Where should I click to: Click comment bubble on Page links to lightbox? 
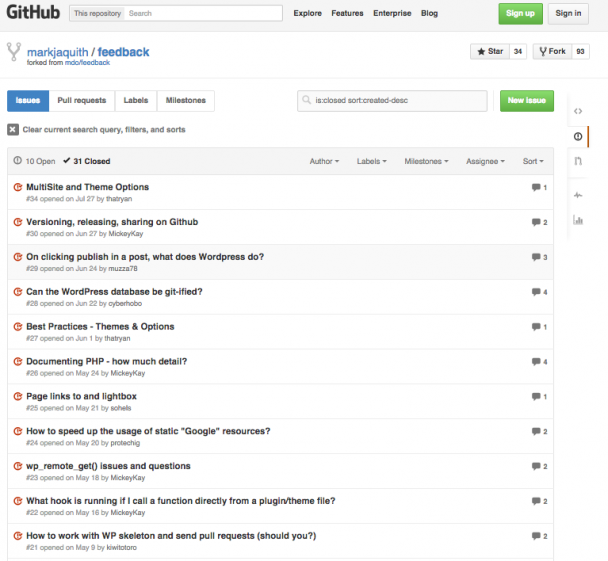tap(536, 397)
